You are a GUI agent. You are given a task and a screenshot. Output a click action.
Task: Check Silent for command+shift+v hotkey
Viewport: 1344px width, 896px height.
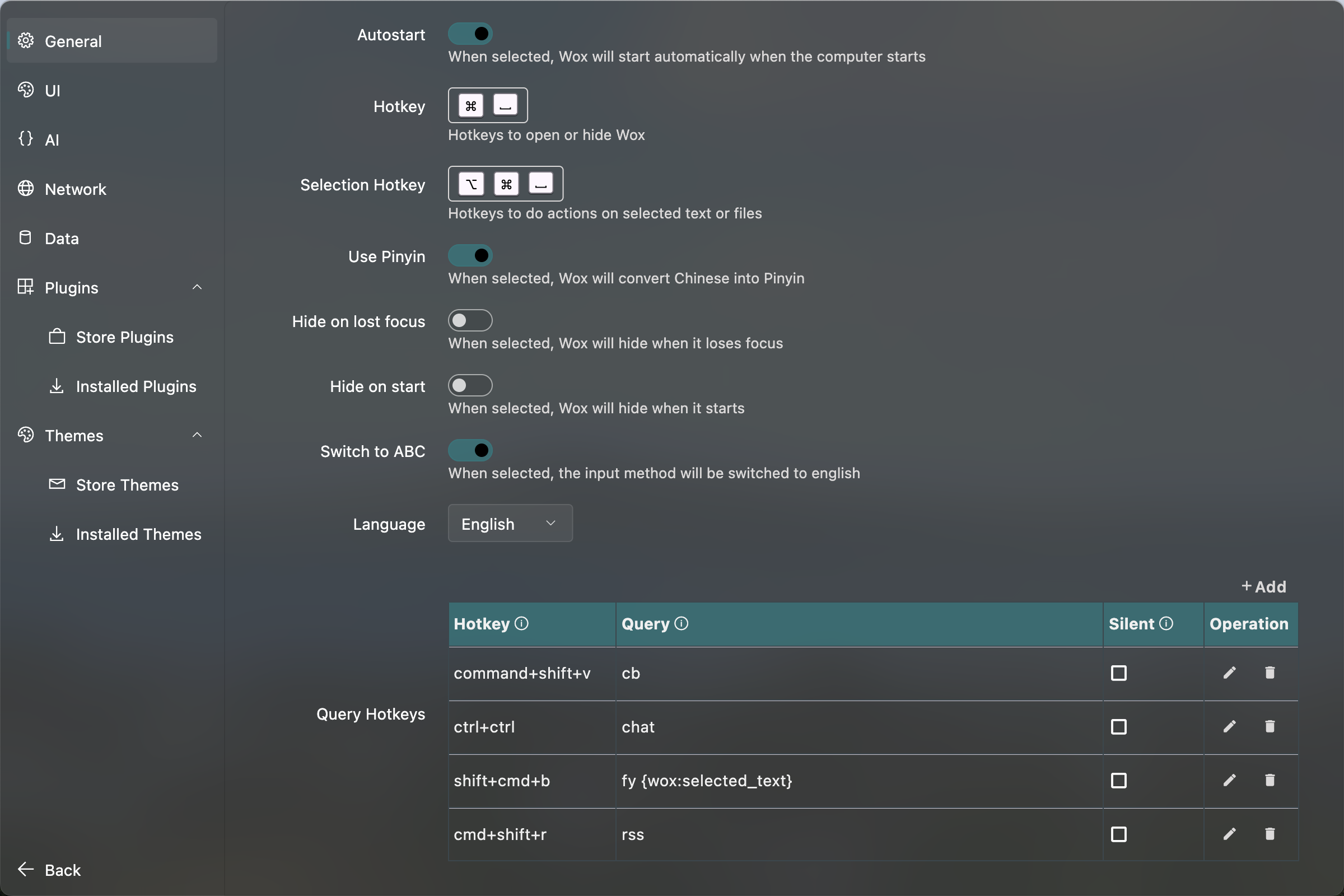point(1118,673)
